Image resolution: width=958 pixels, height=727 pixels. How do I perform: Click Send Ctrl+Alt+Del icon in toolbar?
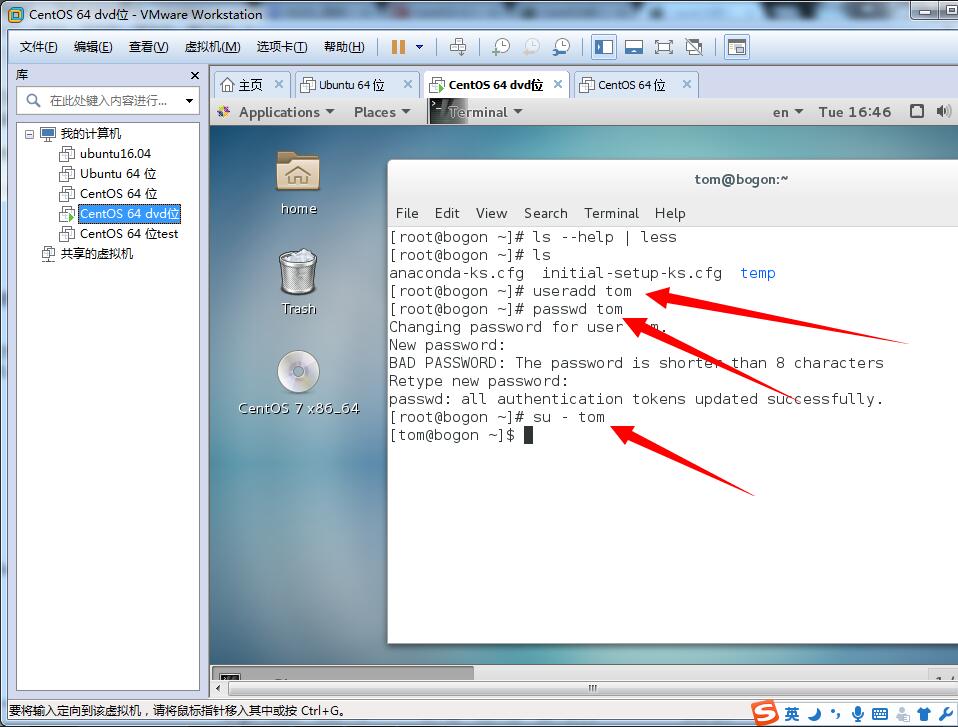[x=458, y=47]
